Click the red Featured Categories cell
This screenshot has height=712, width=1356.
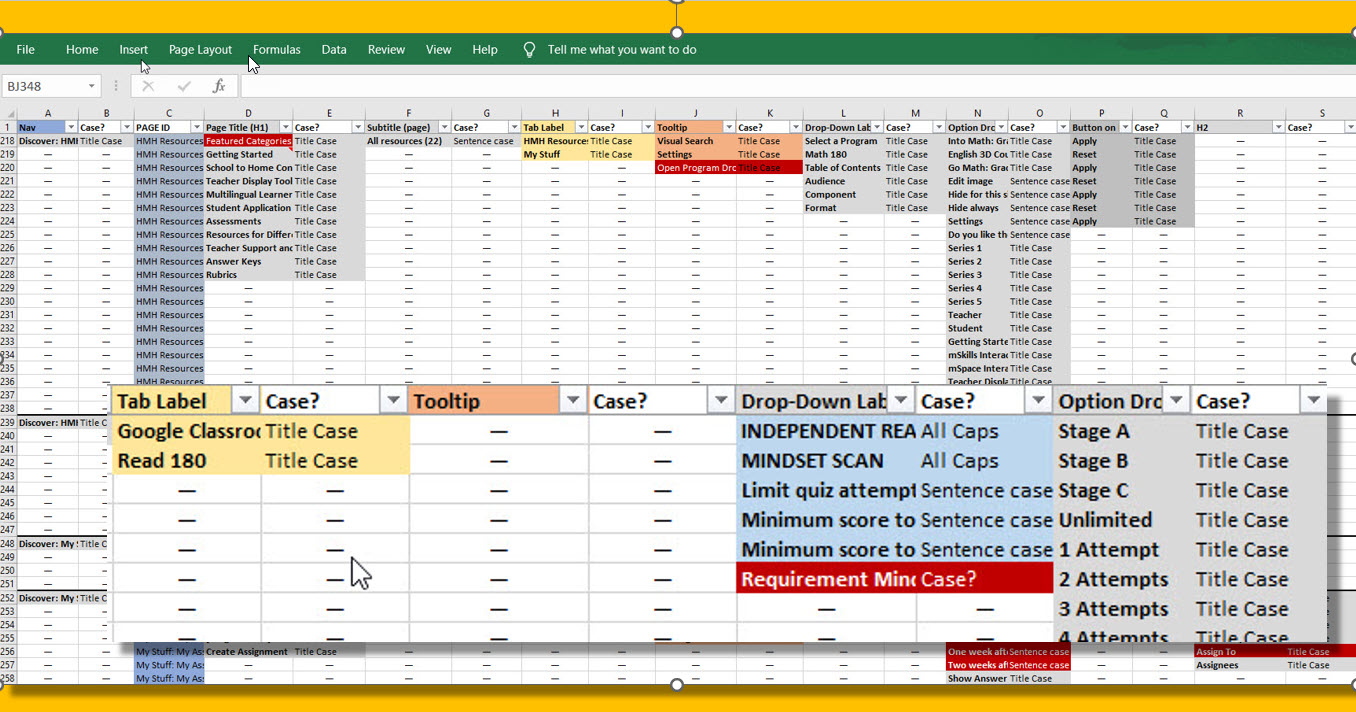coord(248,141)
